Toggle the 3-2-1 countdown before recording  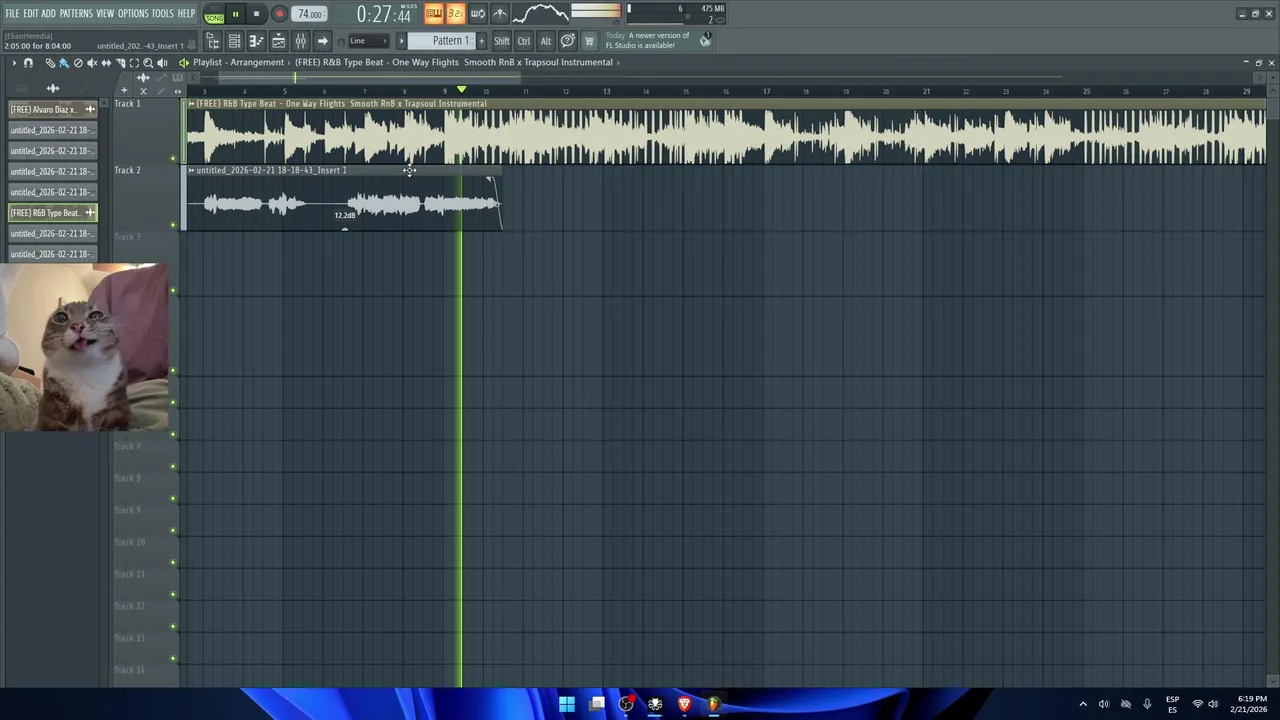[x=455, y=13]
